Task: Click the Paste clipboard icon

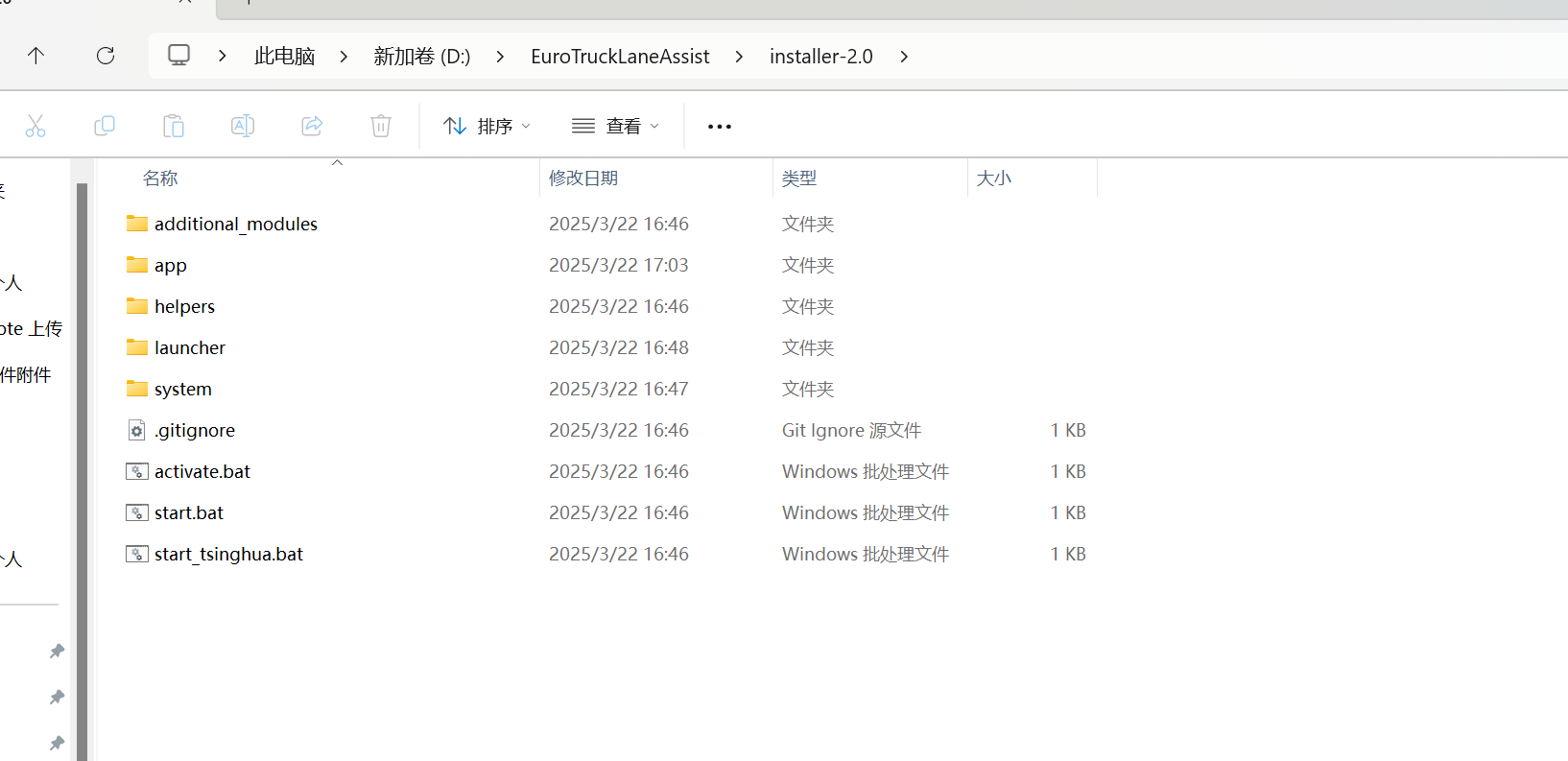Action: pos(174,126)
